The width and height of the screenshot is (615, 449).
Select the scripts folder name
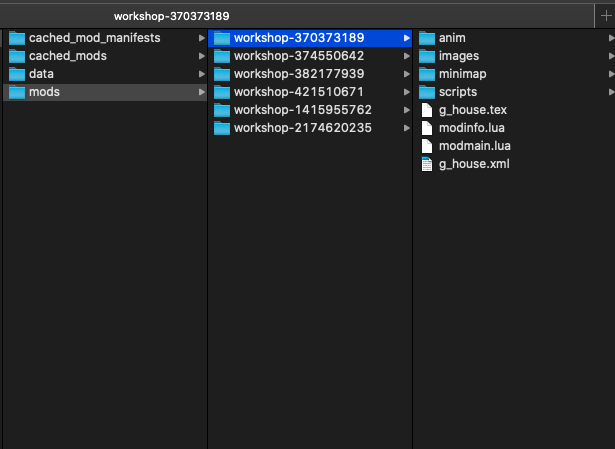tap(458, 92)
